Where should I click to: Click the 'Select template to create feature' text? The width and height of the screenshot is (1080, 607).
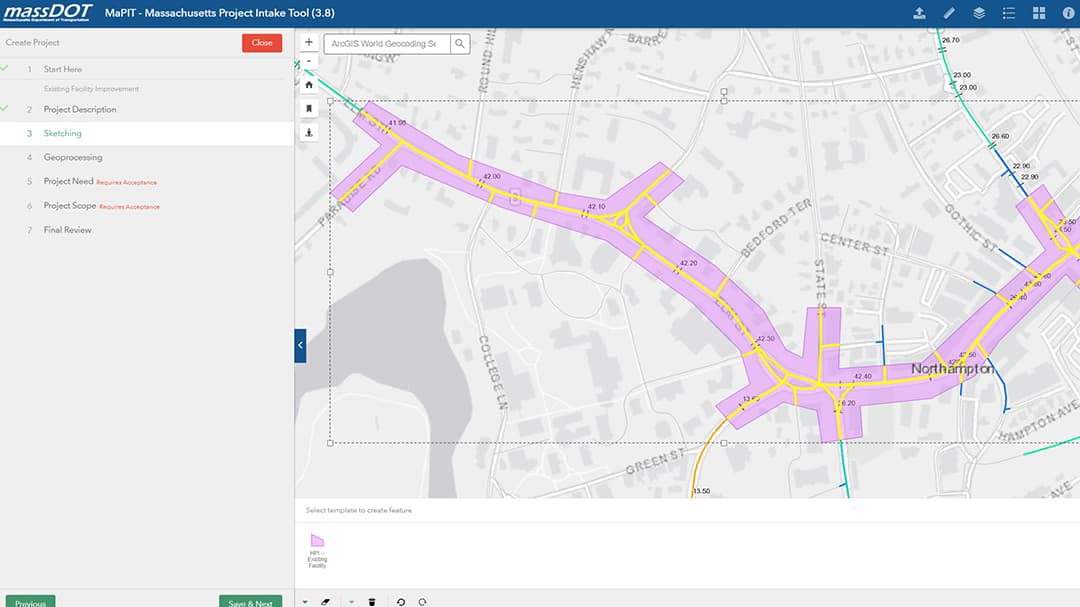(x=359, y=511)
